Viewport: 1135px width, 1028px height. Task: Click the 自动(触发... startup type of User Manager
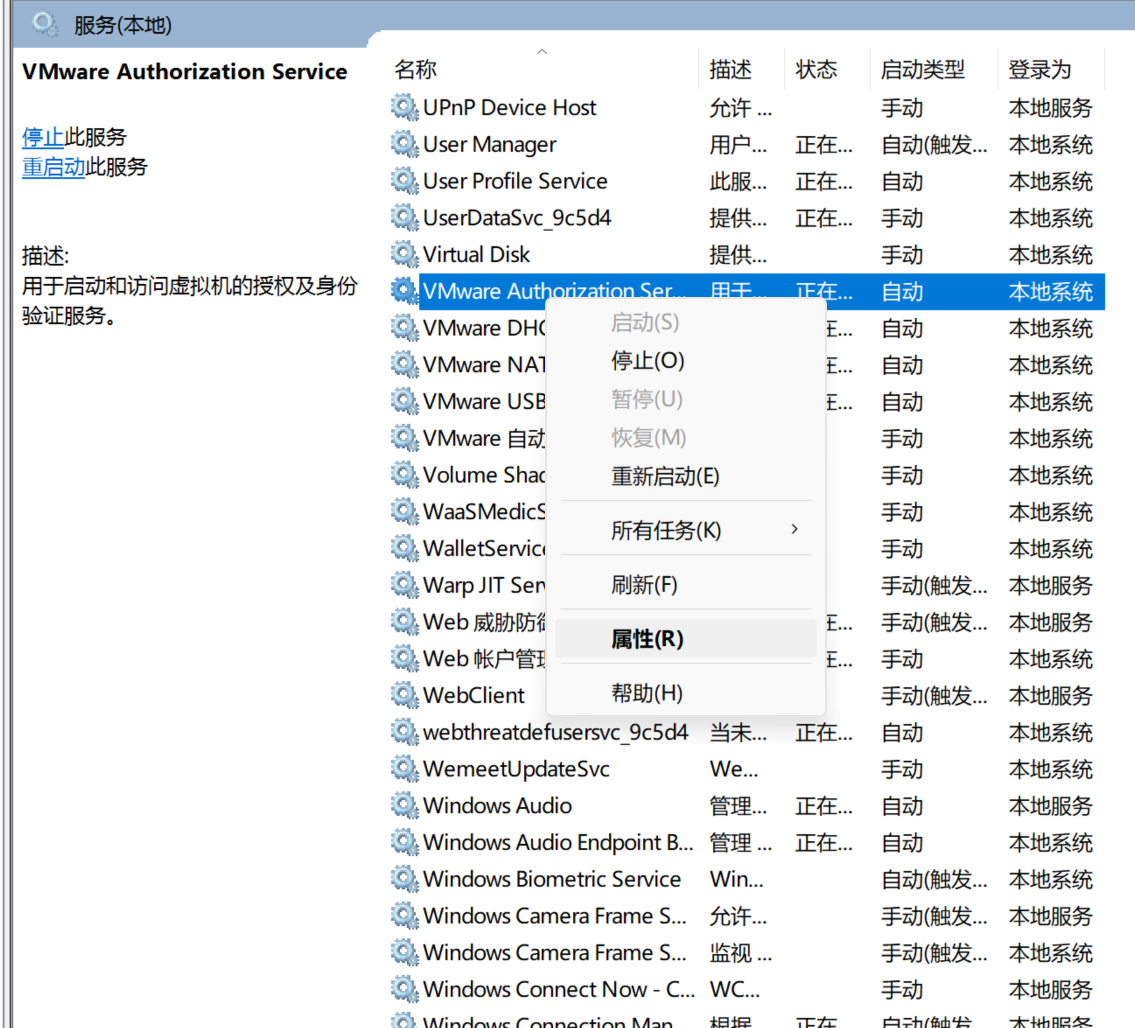click(934, 145)
